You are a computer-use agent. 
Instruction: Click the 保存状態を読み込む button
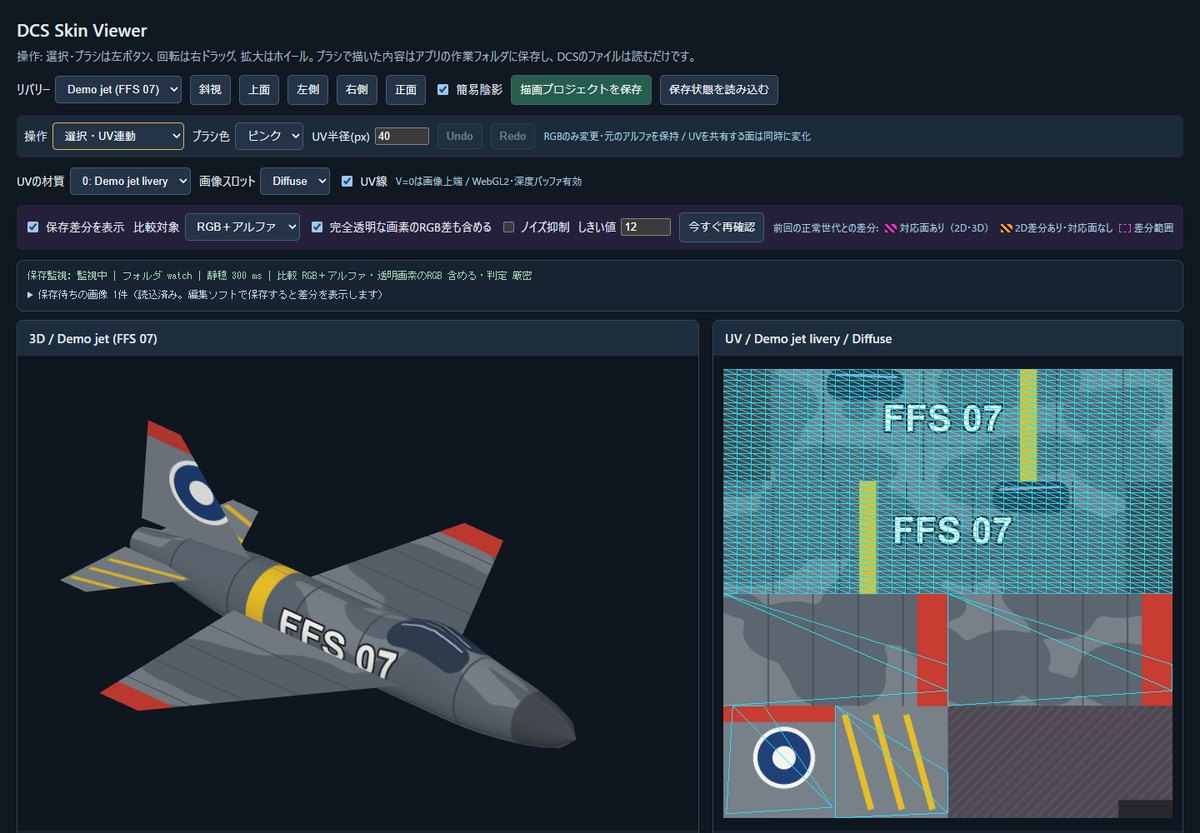[x=719, y=90]
